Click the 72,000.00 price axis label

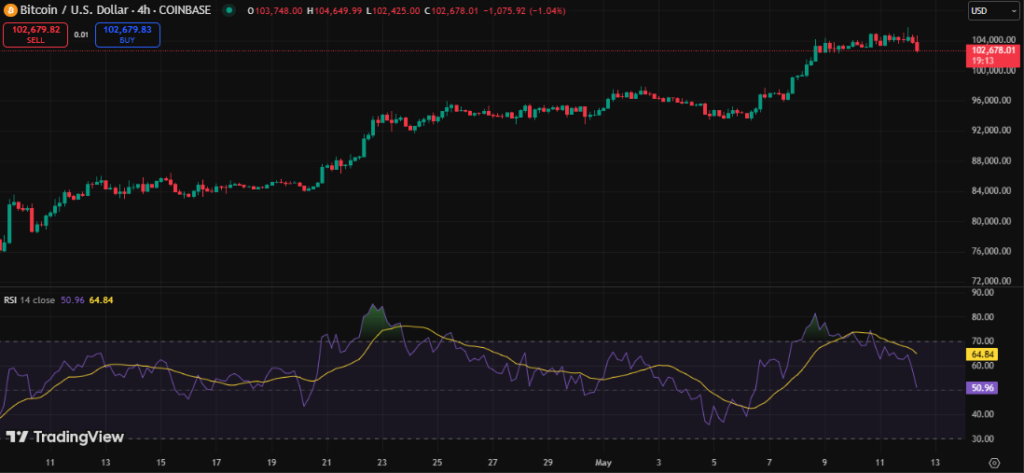(x=992, y=281)
